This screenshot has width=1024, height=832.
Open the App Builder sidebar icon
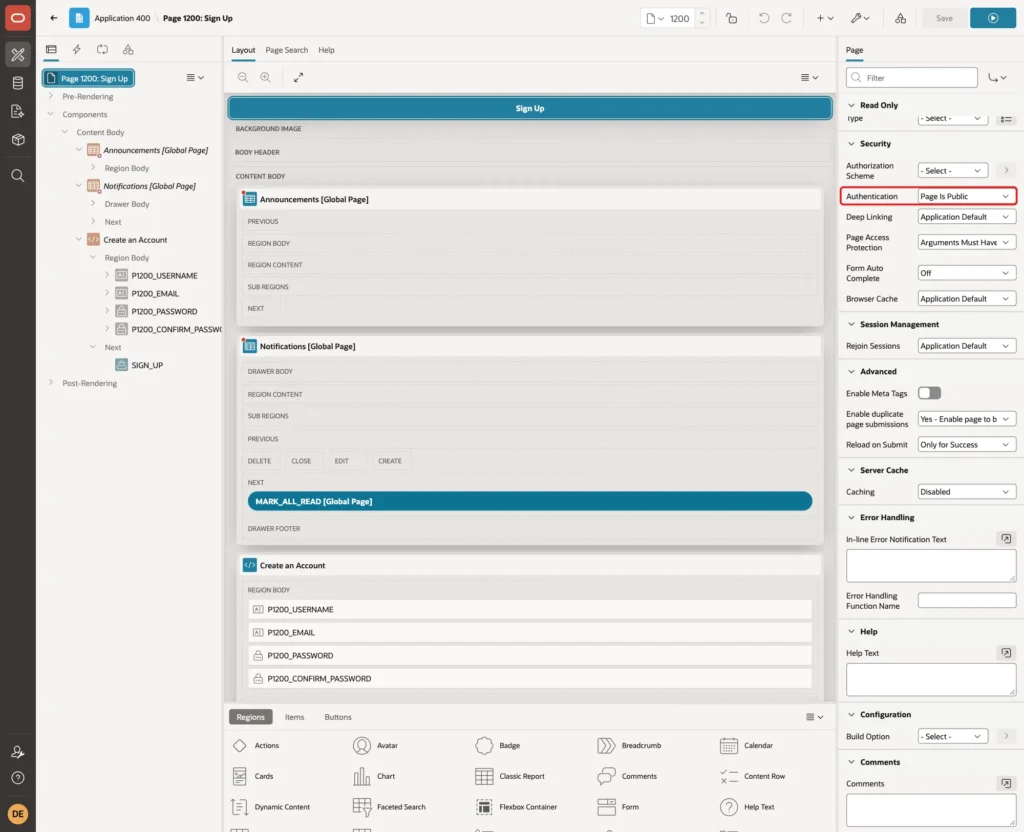pos(18,54)
